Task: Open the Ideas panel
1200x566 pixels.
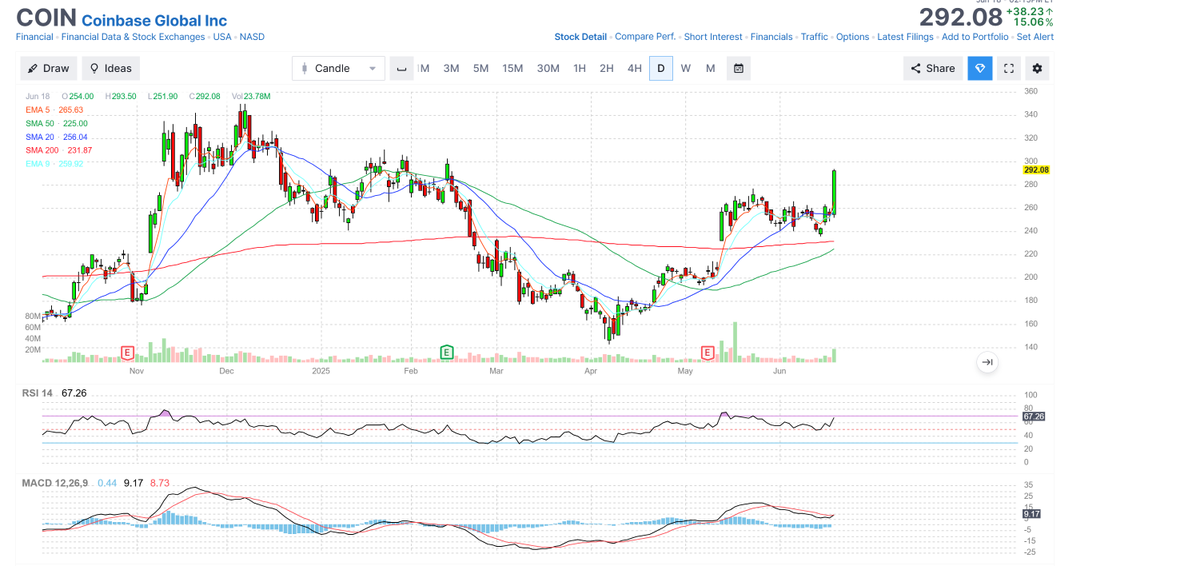Action: click(111, 68)
